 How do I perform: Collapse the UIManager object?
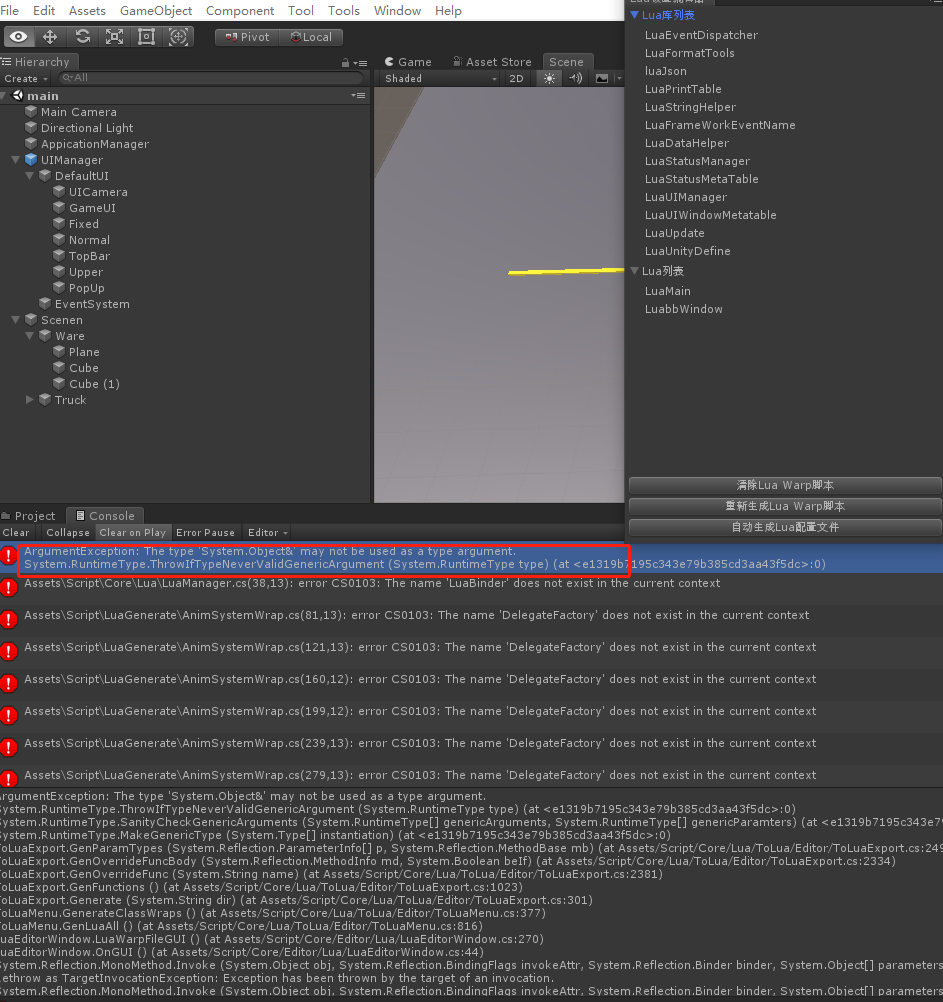tap(15, 160)
